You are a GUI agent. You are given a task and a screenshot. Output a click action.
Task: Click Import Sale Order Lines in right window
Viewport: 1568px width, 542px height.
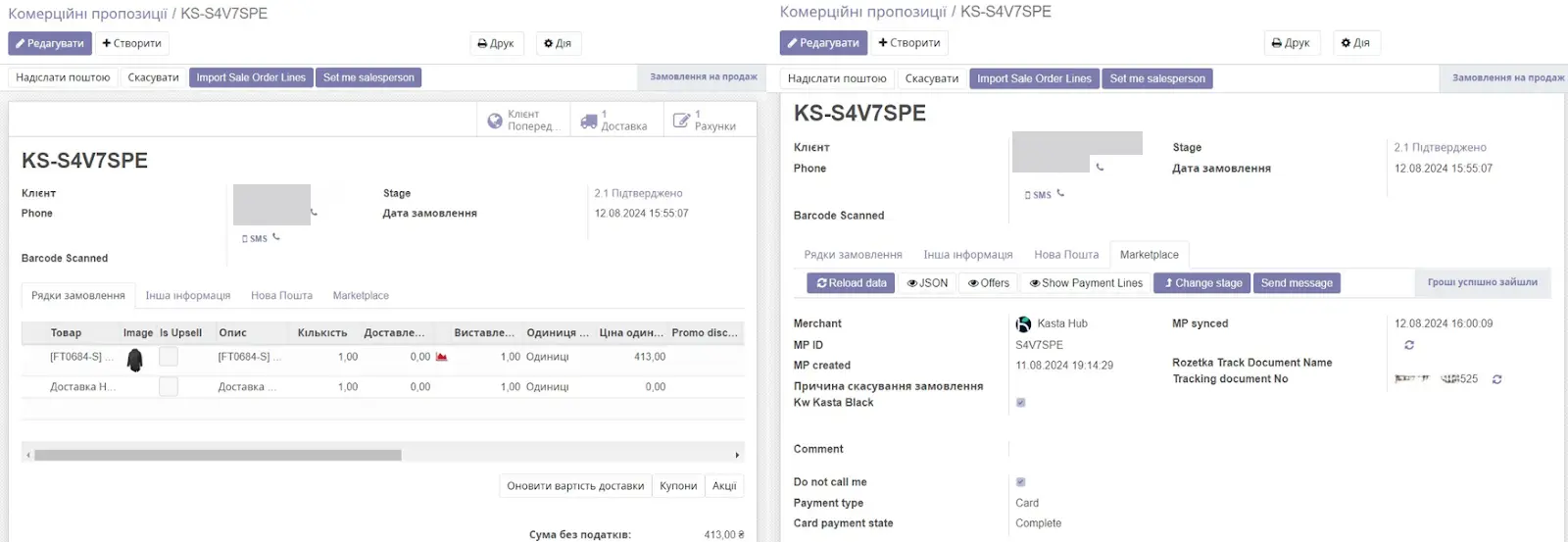click(x=1034, y=78)
